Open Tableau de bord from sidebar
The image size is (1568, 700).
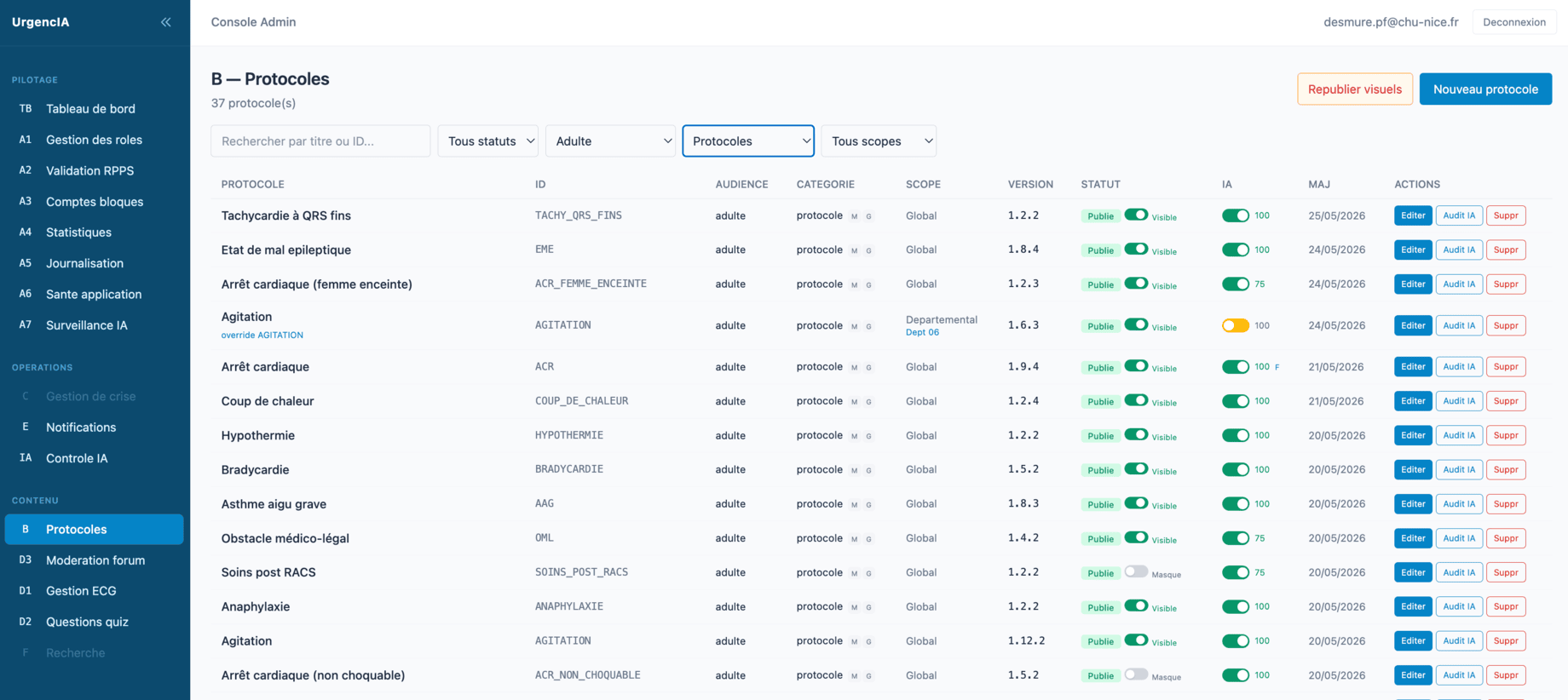(94, 109)
